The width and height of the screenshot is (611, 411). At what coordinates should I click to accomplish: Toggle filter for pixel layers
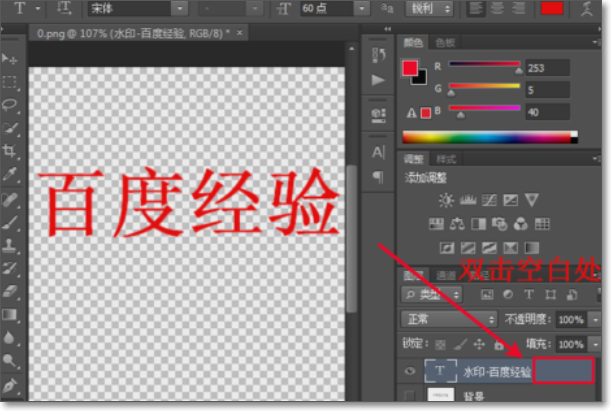pyautogui.click(x=487, y=295)
